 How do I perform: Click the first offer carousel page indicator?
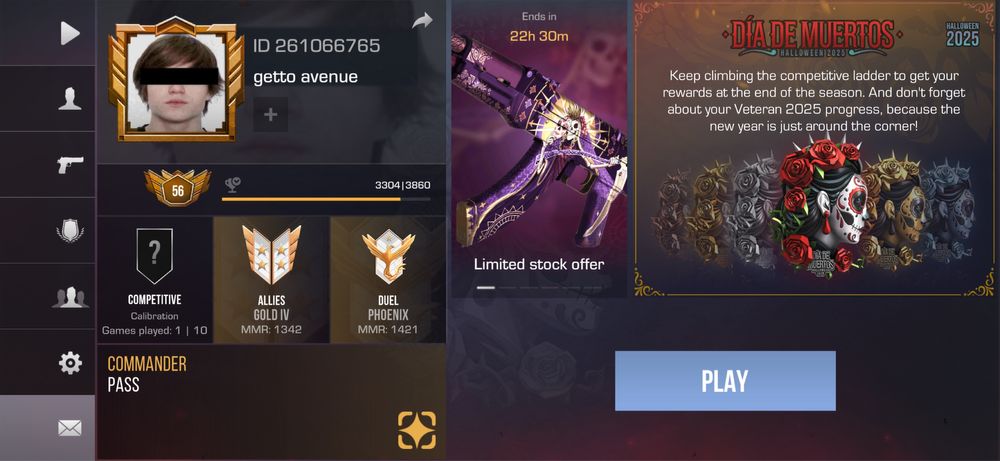coord(486,288)
